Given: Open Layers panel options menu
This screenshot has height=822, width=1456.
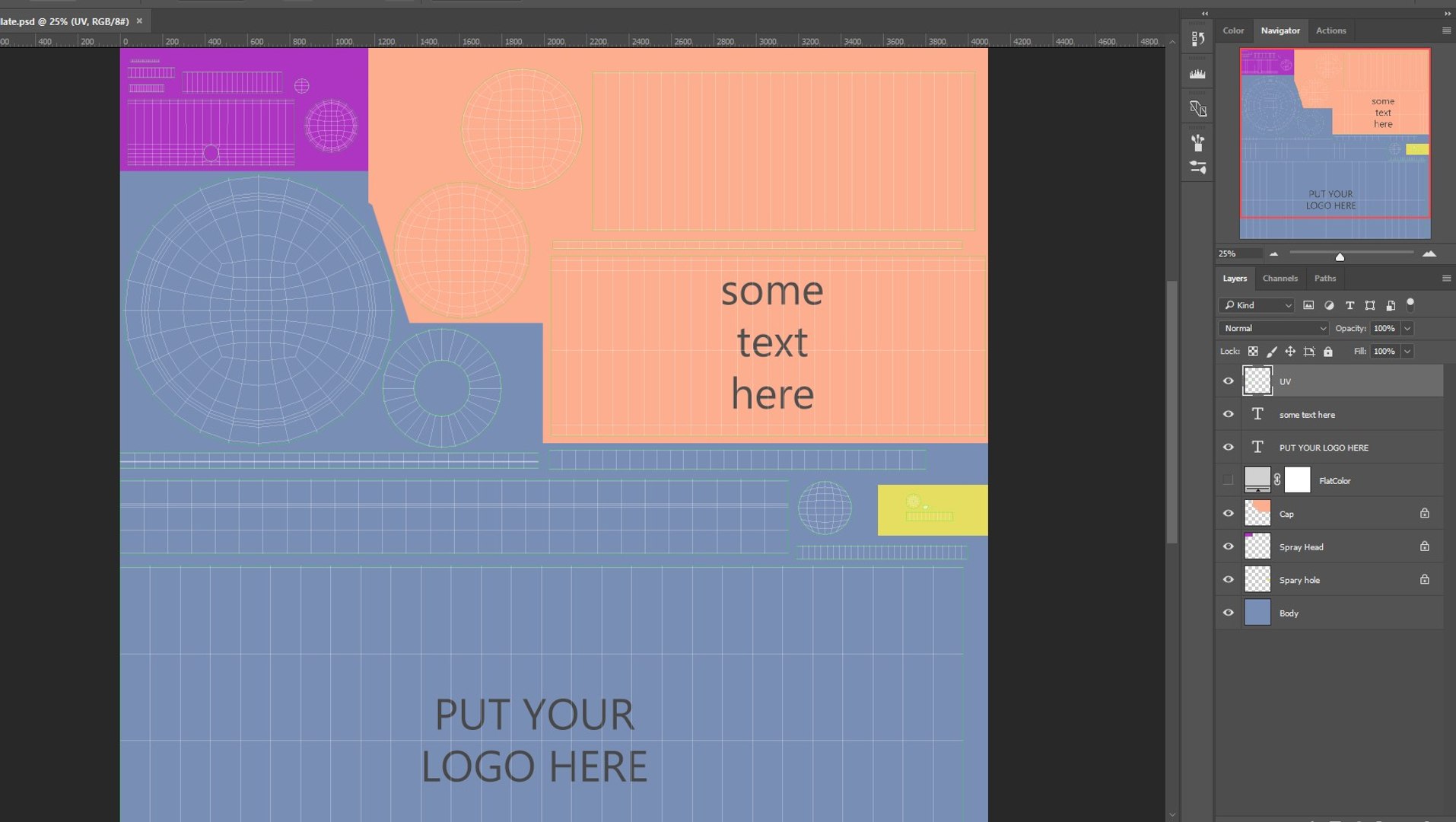Looking at the screenshot, I should click(x=1446, y=279).
